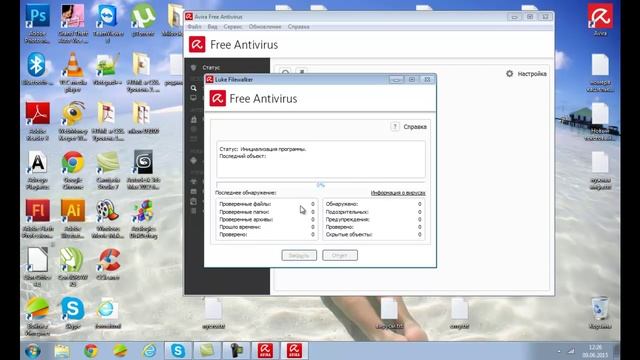The height and width of the screenshot is (360, 640).
Task: Open Adobe Photoshop desktop shortcut
Action: [x=38, y=24]
